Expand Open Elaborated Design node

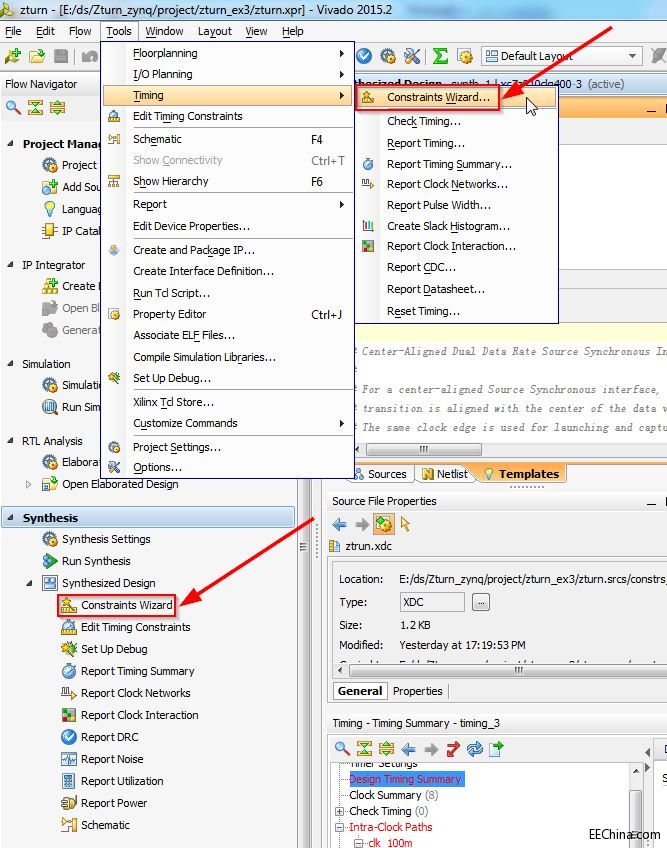tap(29, 484)
